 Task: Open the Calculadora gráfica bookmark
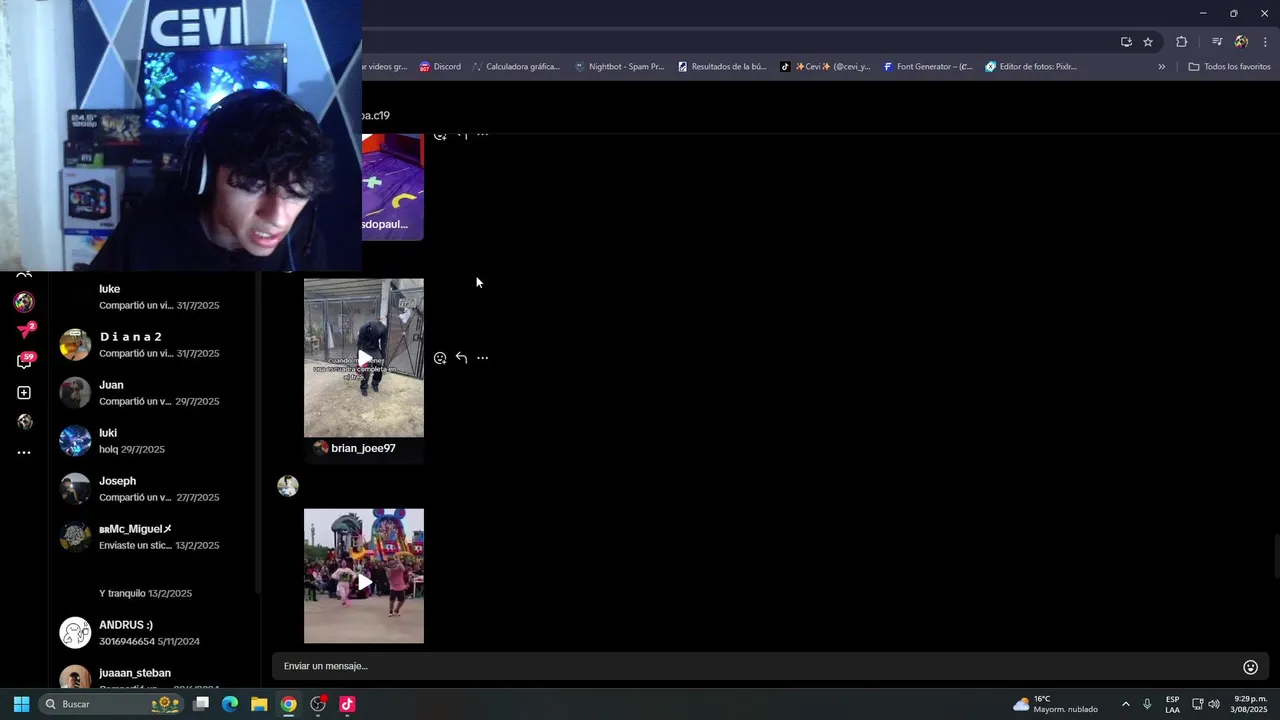(516, 67)
